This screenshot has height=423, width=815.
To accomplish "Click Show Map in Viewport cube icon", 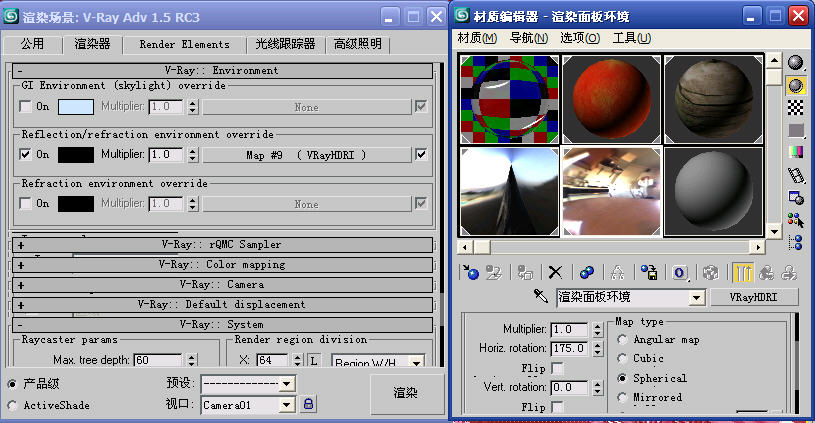I will coord(710,272).
